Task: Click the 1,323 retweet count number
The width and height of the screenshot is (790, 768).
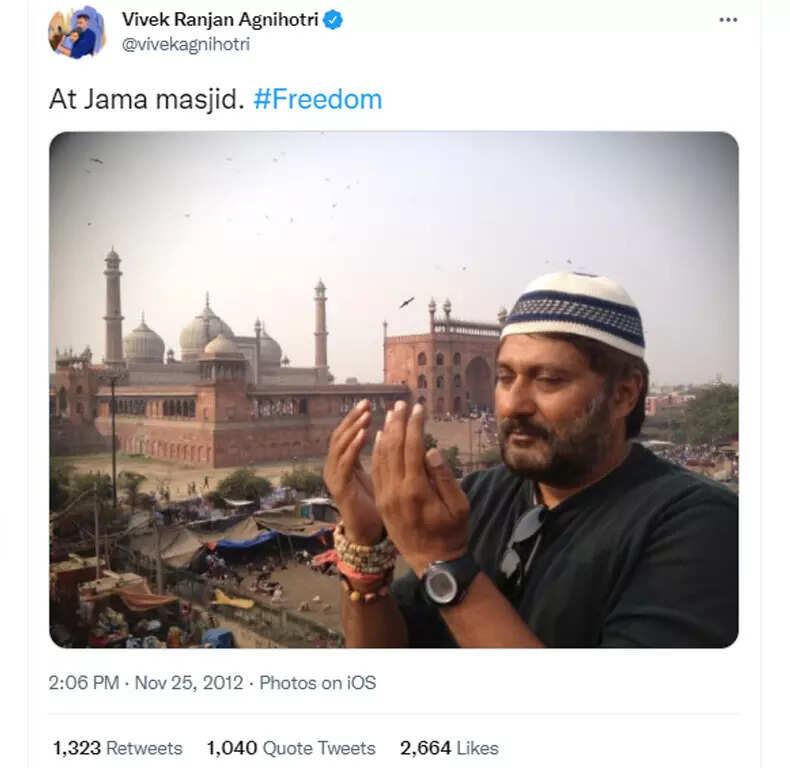Action: pyautogui.click(x=77, y=748)
